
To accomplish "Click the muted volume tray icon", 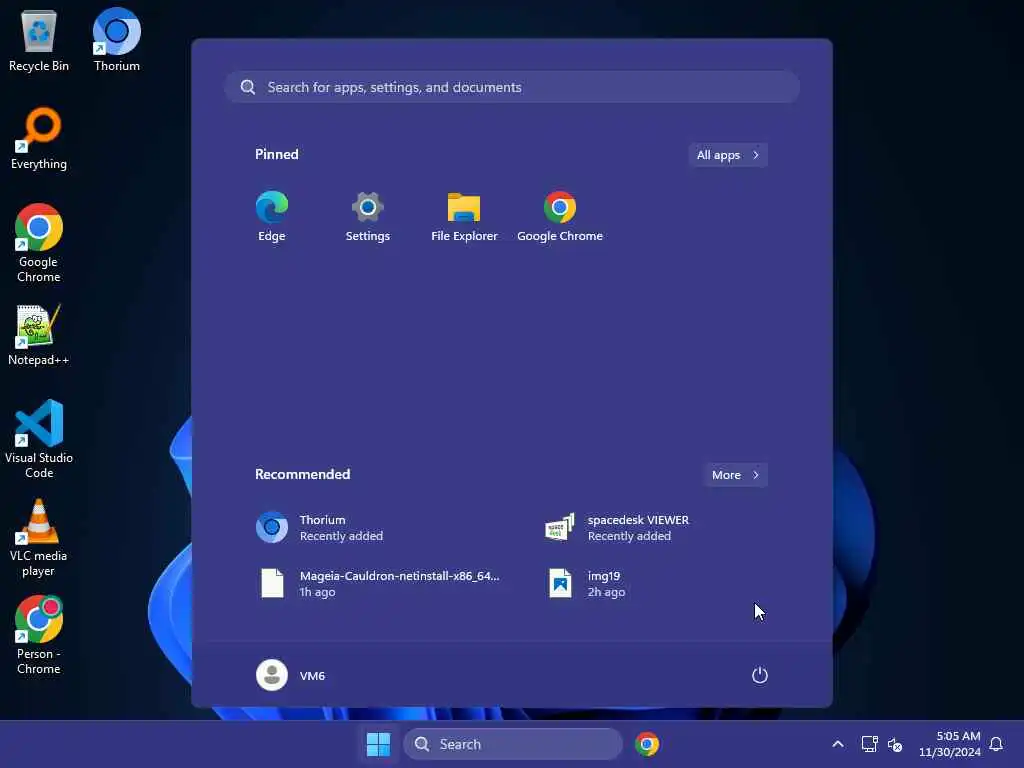I will 895,744.
